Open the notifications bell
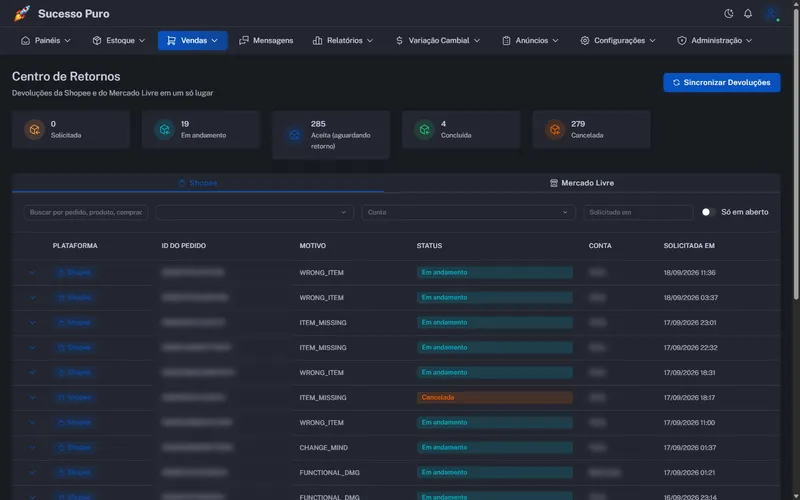Screen dimensions: 800x500 pyautogui.click(x=747, y=14)
